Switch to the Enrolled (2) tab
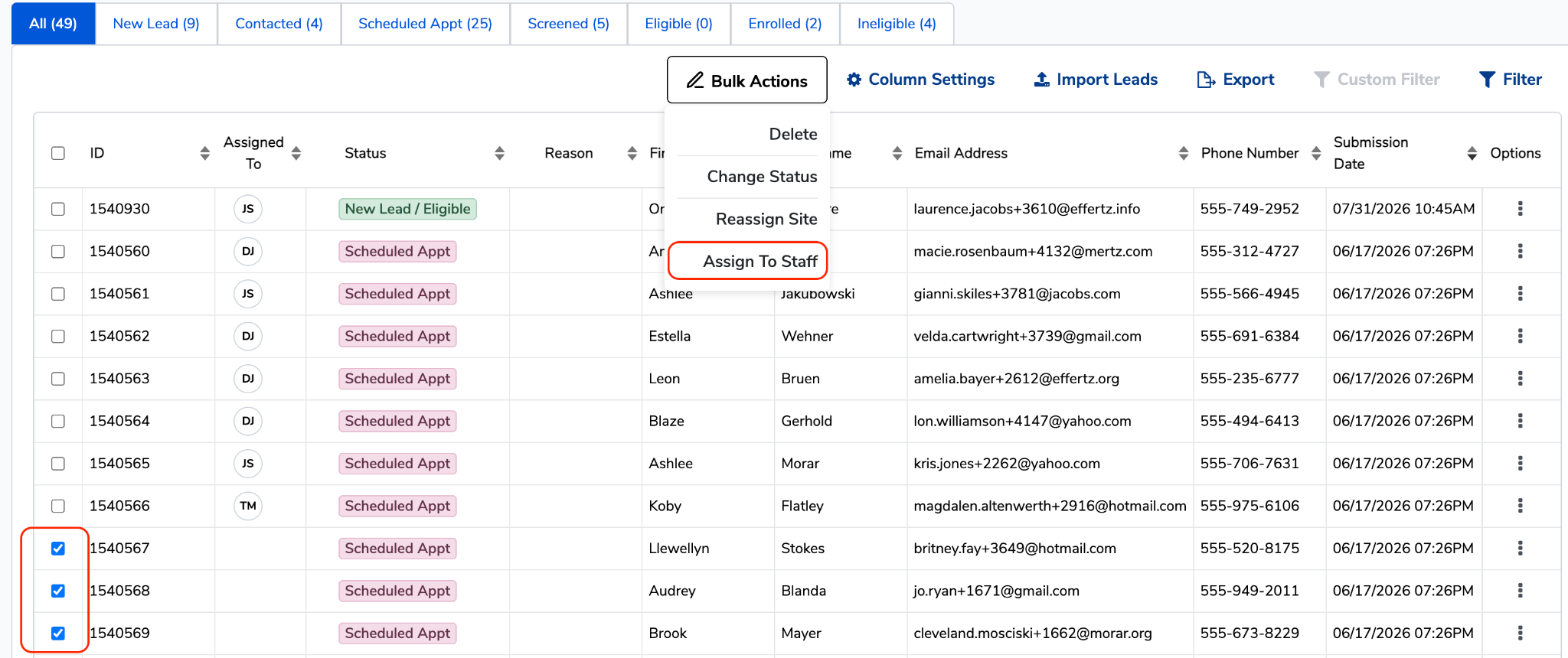 [x=785, y=24]
